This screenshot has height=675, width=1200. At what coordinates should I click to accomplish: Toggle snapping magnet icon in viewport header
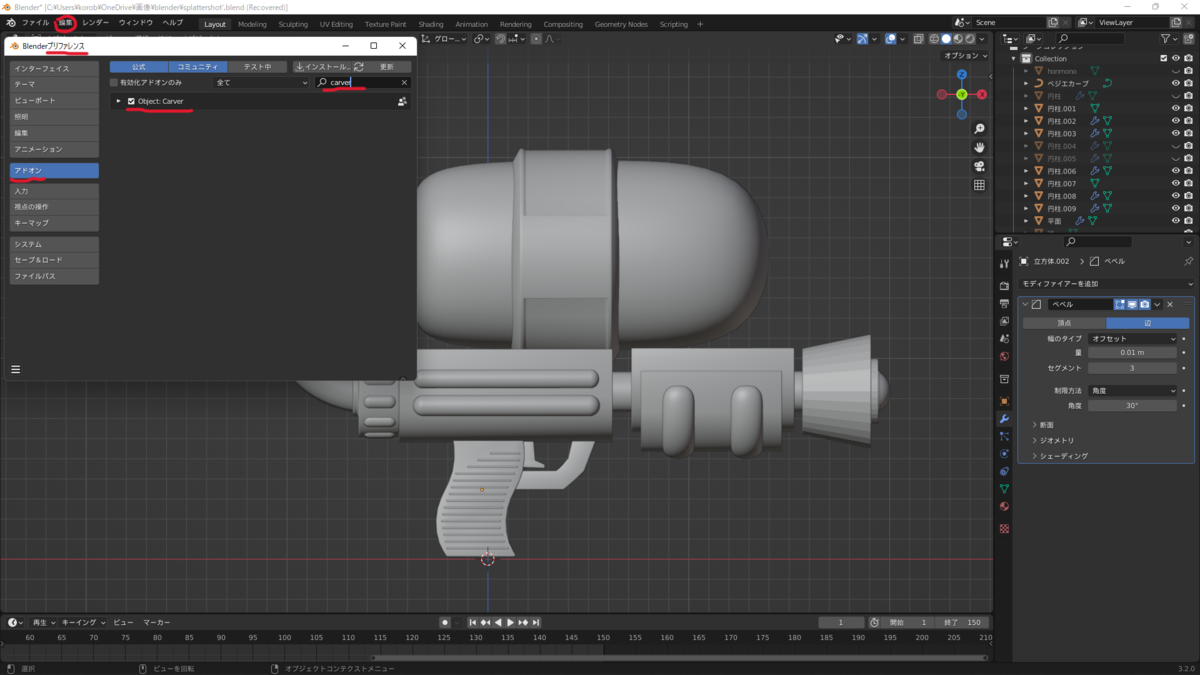click(x=499, y=39)
